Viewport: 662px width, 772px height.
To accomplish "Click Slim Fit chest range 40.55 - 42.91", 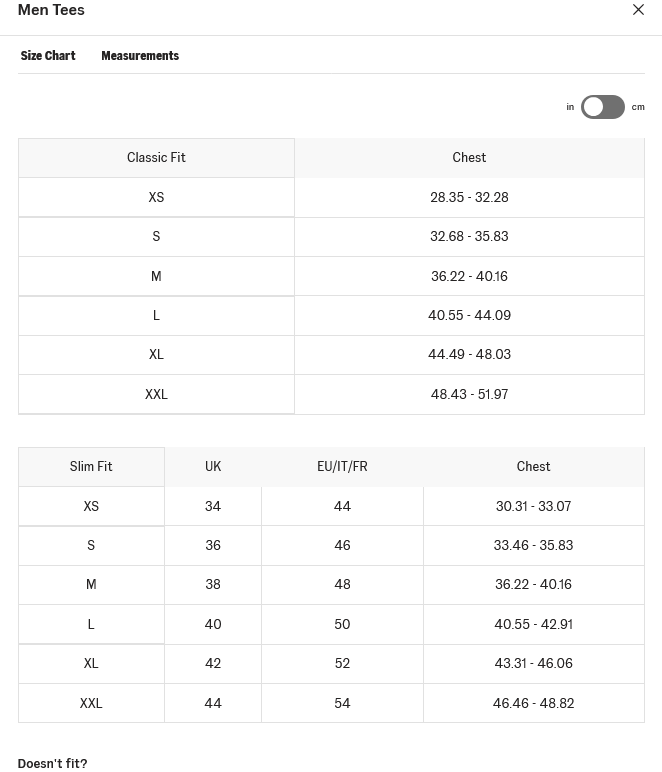I will click(533, 625).
